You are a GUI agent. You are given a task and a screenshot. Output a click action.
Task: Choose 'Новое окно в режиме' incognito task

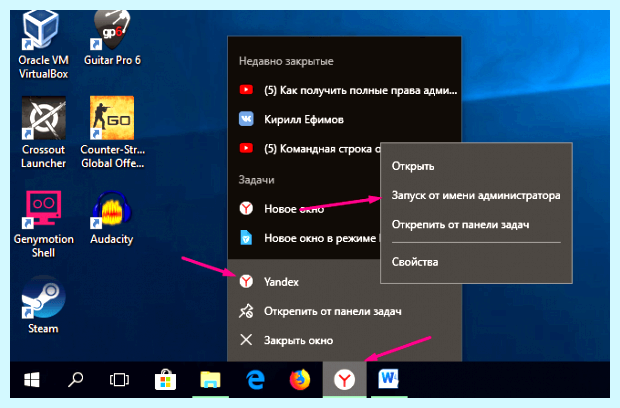click(304, 238)
